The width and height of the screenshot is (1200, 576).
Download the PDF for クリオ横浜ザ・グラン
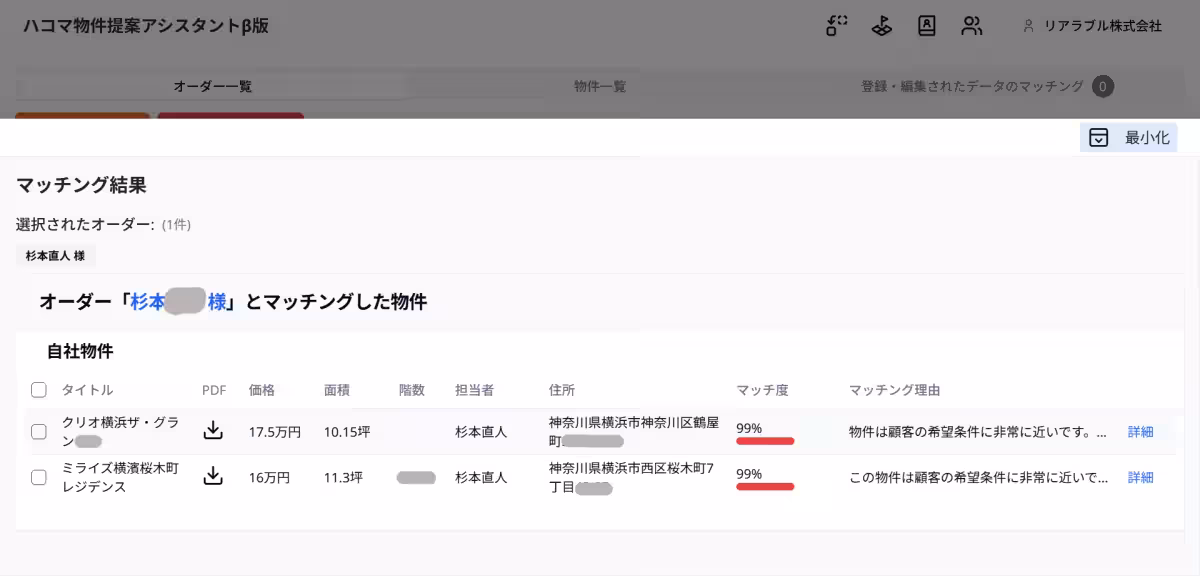(213, 431)
